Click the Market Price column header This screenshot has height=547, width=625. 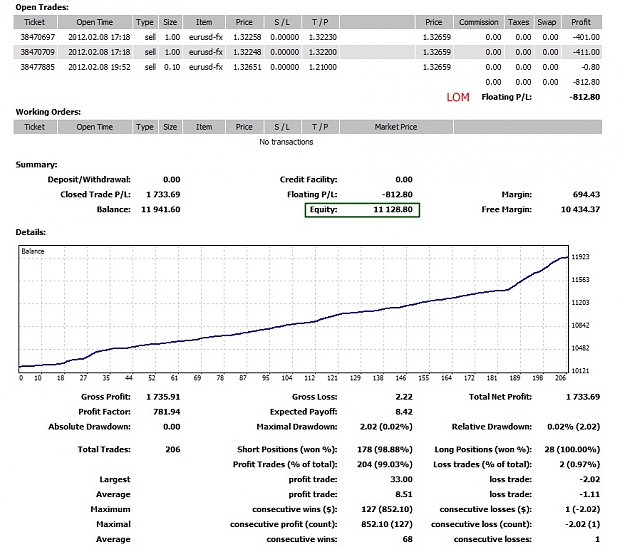396,127
